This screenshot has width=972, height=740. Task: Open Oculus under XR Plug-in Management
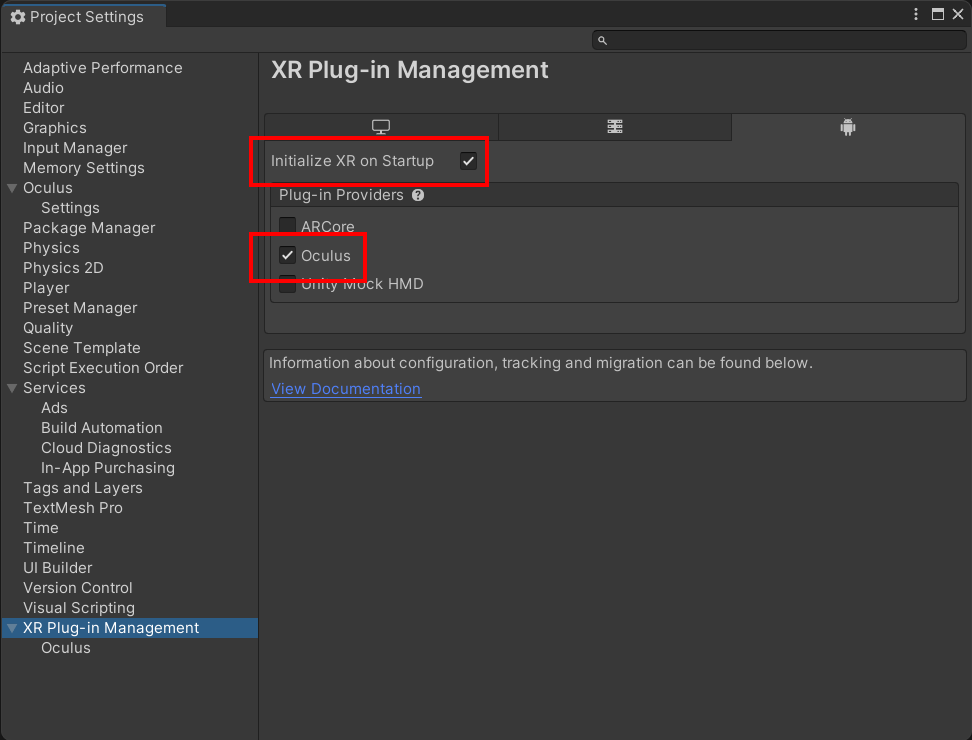66,648
